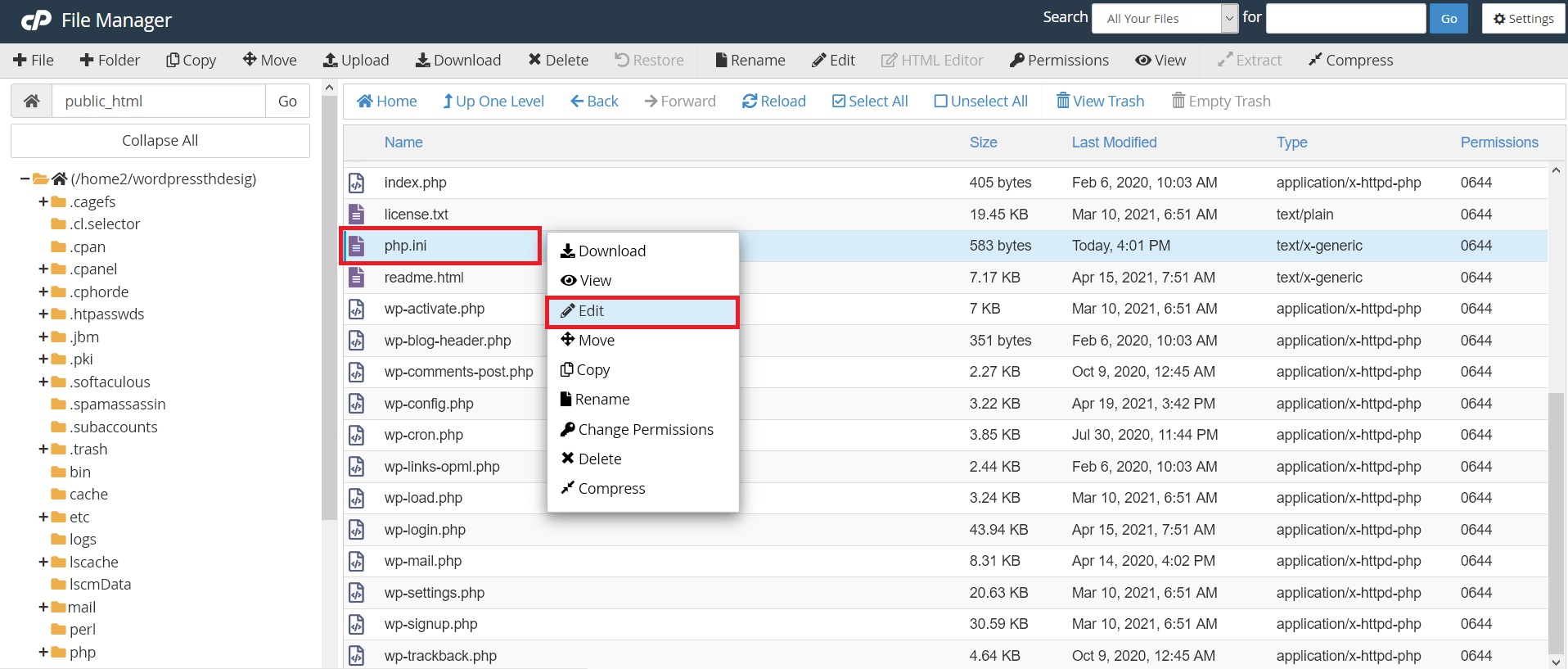Click the Permissions key icon in toolbar
This screenshot has height=669, width=1568.
1017,60
